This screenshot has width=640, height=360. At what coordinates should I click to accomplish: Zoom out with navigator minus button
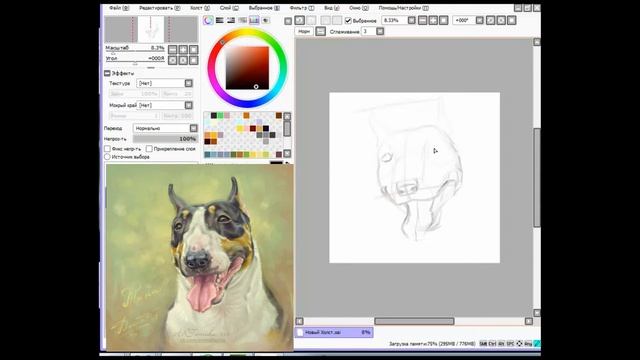coord(173,49)
